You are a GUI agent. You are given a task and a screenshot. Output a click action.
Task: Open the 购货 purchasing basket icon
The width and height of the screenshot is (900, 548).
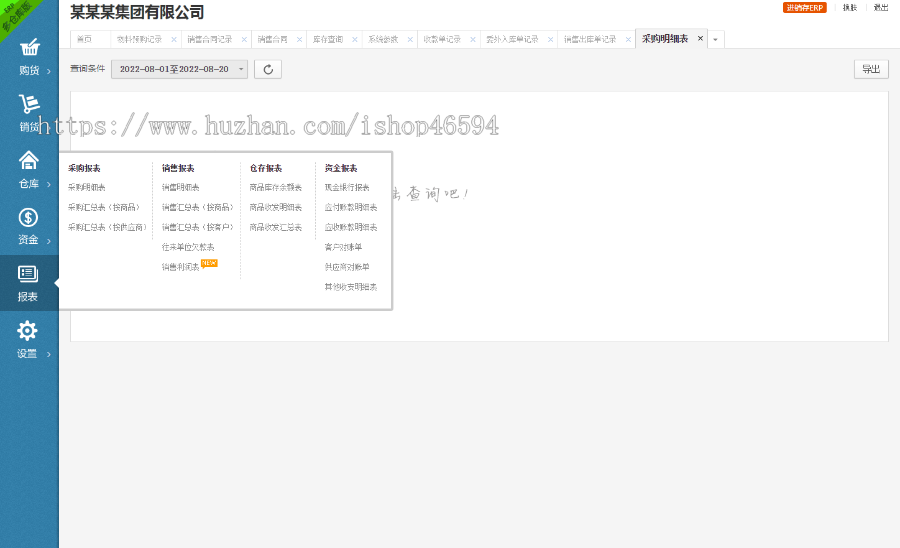(29, 47)
